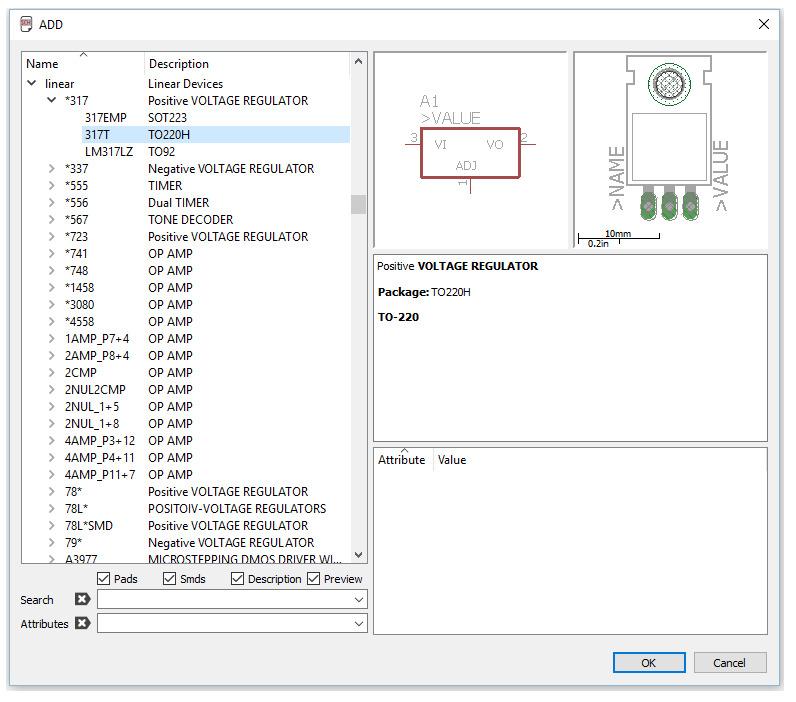Toggle the Pads checkbox
Image resolution: width=796 pixels, height=702 pixels.
[x=103, y=579]
